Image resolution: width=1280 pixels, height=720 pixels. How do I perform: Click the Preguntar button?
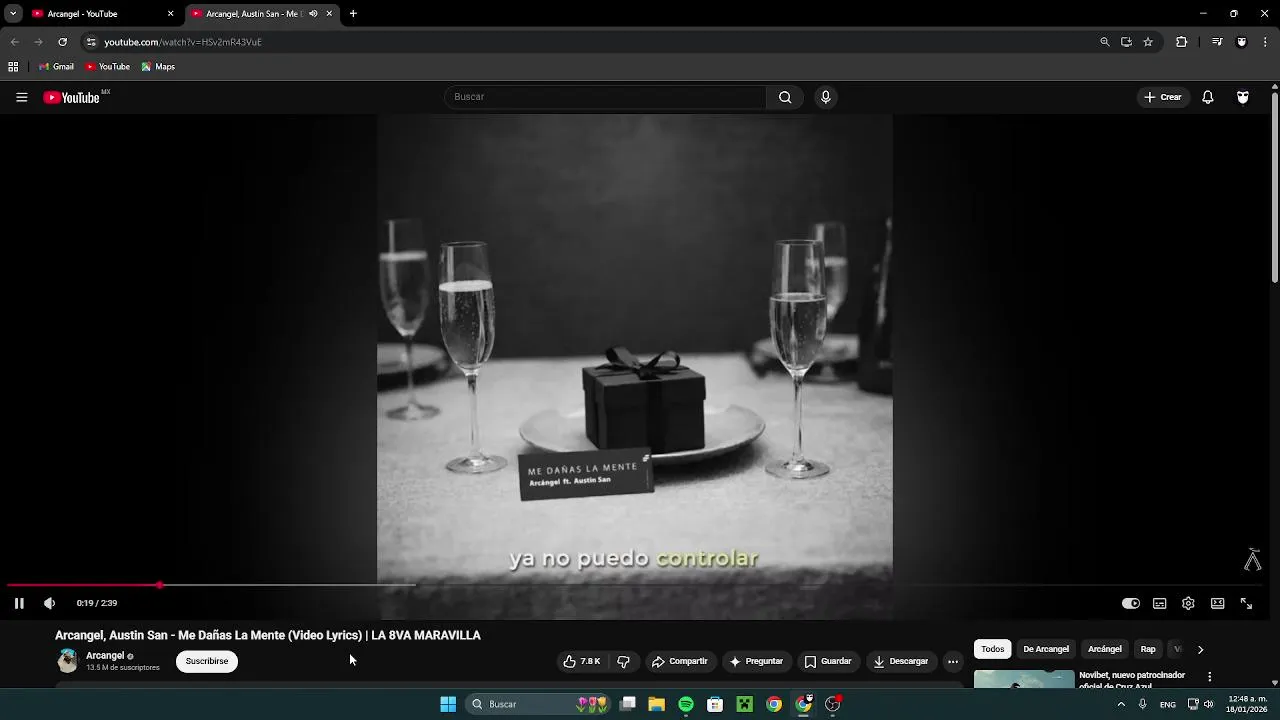pos(756,661)
